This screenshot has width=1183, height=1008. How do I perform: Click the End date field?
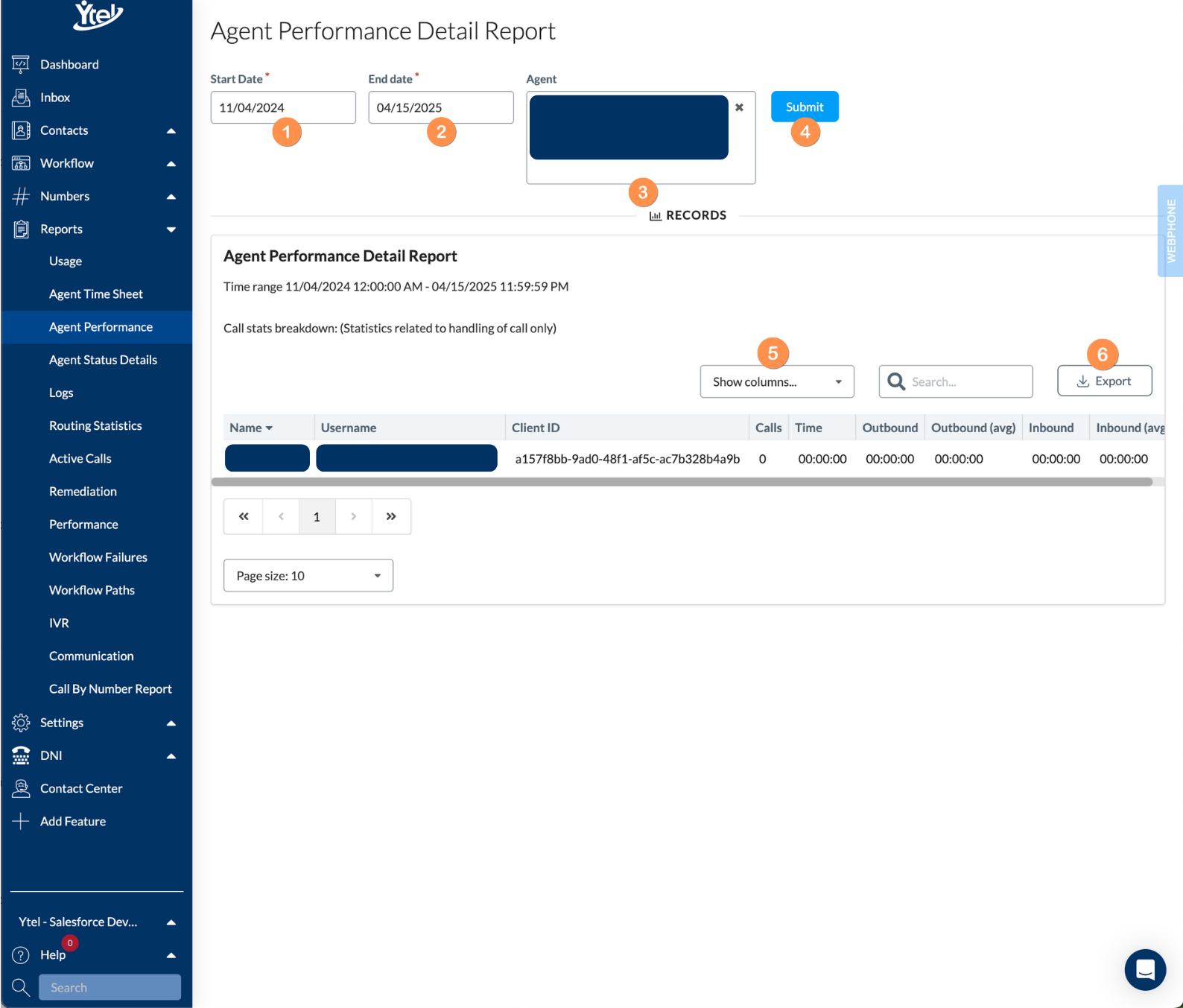(441, 107)
